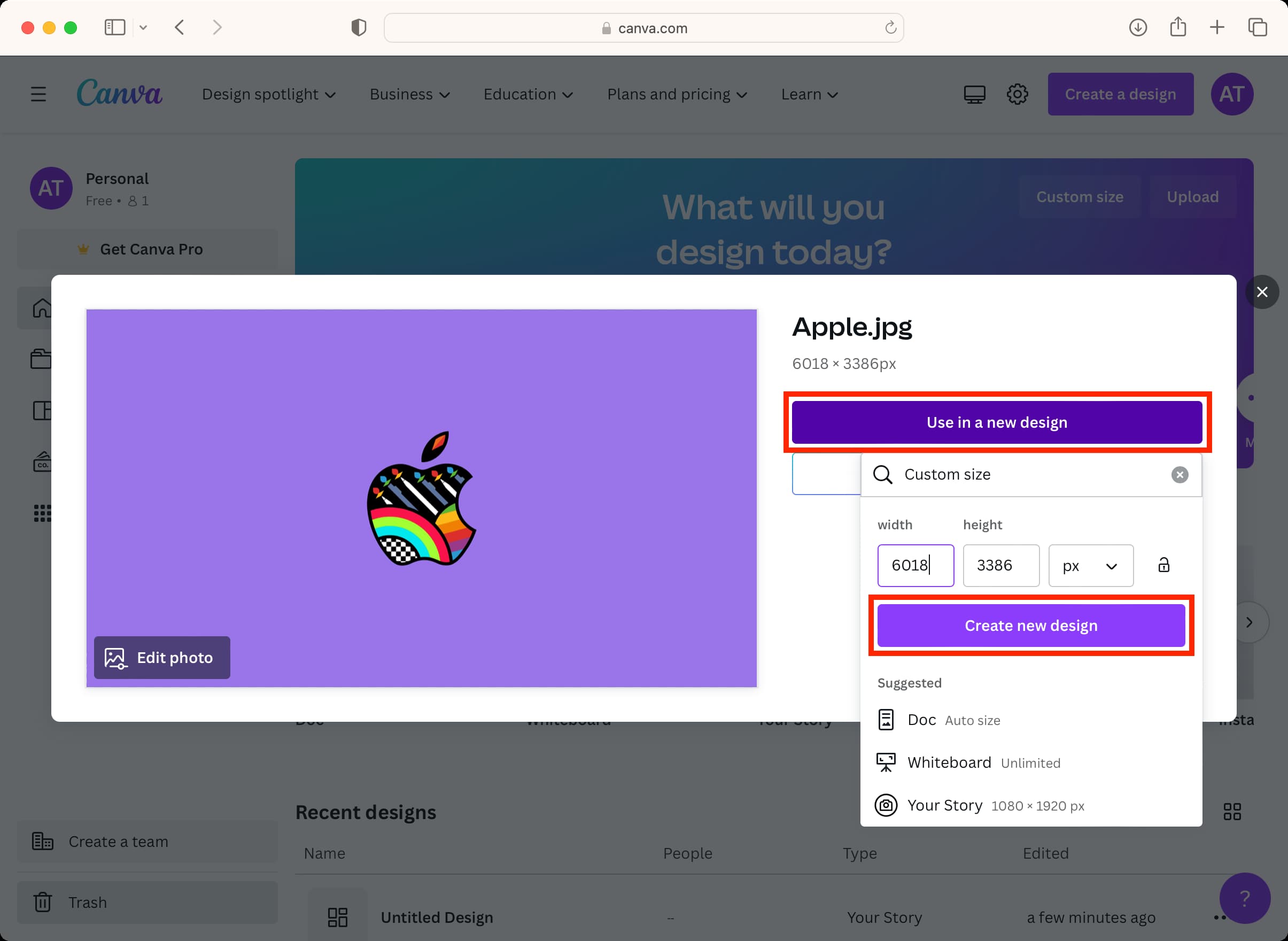Click Use in a new design
The height and width of the screenshot is (941, 1288).
[x=997, y=422]
